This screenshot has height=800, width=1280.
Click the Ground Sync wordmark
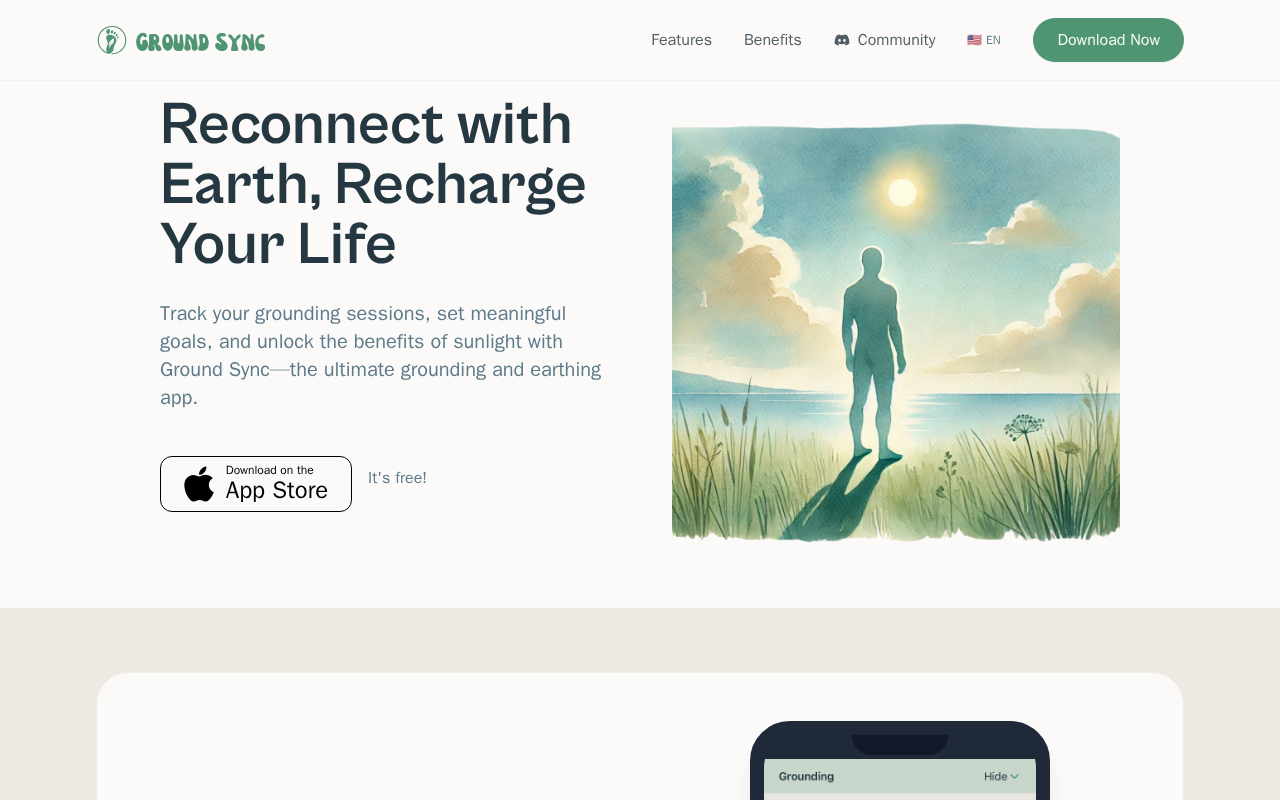[x=200, y=41]
